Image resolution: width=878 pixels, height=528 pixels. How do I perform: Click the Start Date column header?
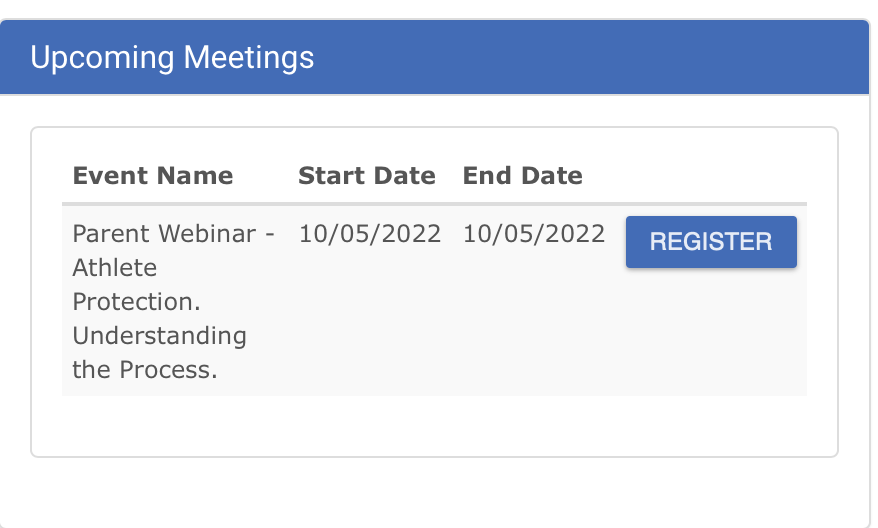click(x=367, y=176)
